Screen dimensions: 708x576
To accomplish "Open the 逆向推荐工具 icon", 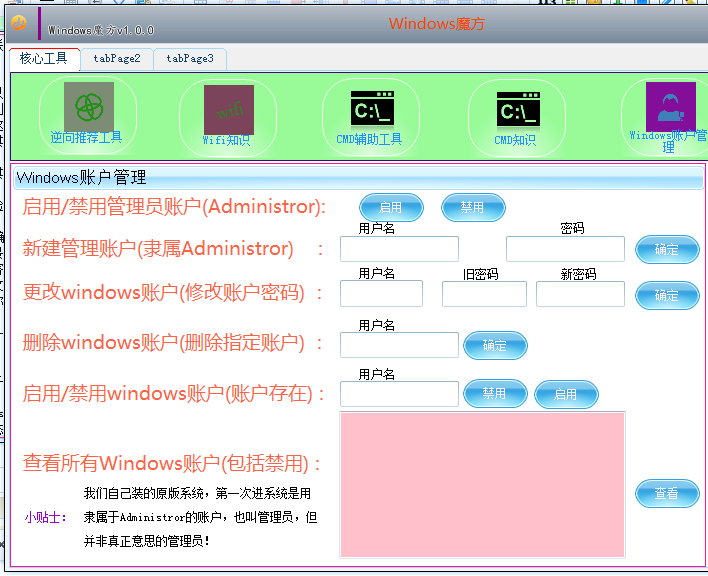I will 88,114.
